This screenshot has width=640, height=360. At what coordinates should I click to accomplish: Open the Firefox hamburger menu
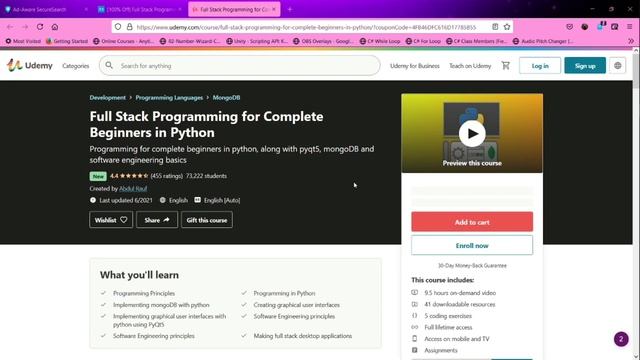click(x=630, y=27)
